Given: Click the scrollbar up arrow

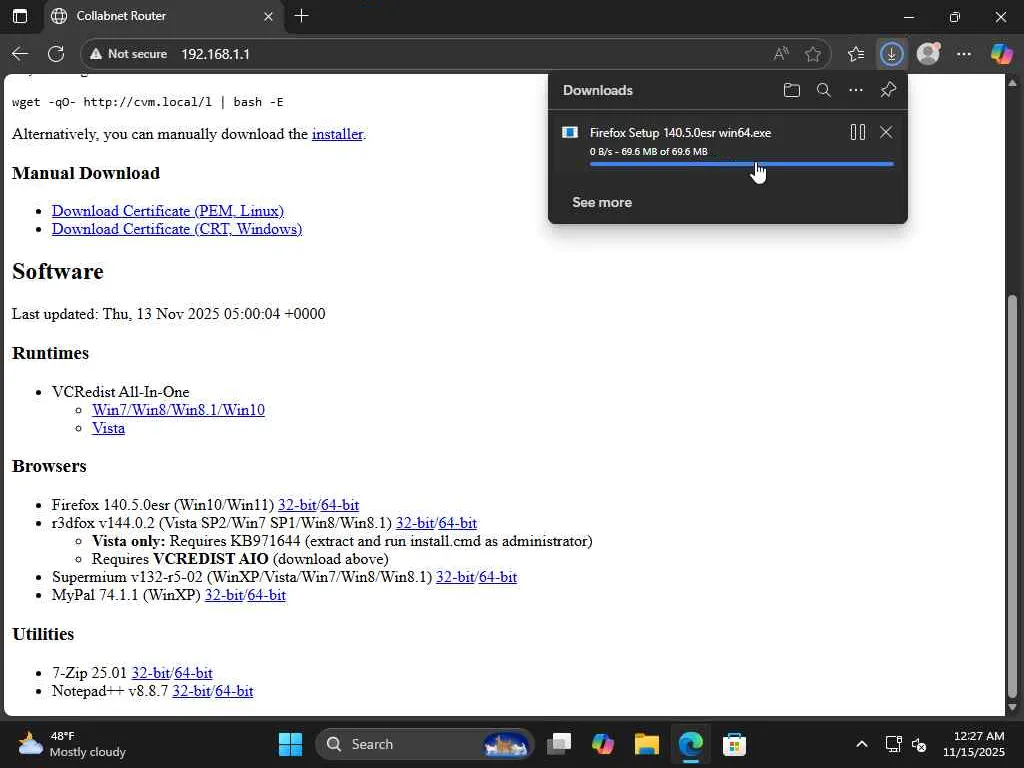Looking at the screenshot, I should (1012, 83).
